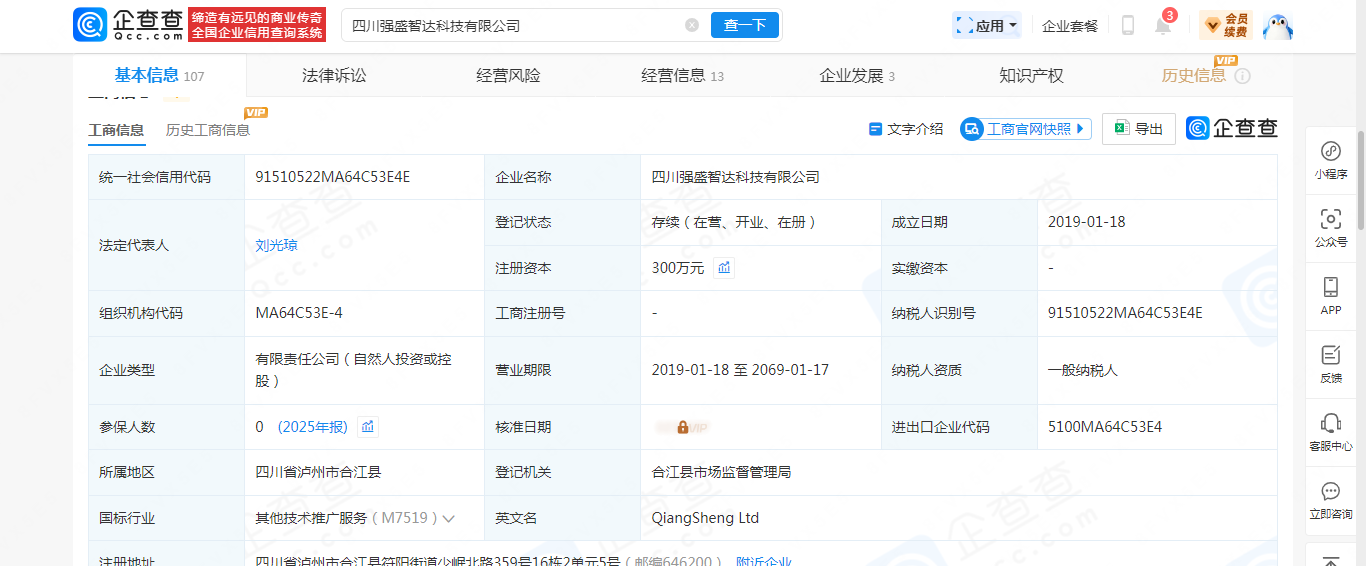Viewport: 1366px width, 566px height.
Task: Expand the M7519 industry classification chevron
Action: pos(448,518)
